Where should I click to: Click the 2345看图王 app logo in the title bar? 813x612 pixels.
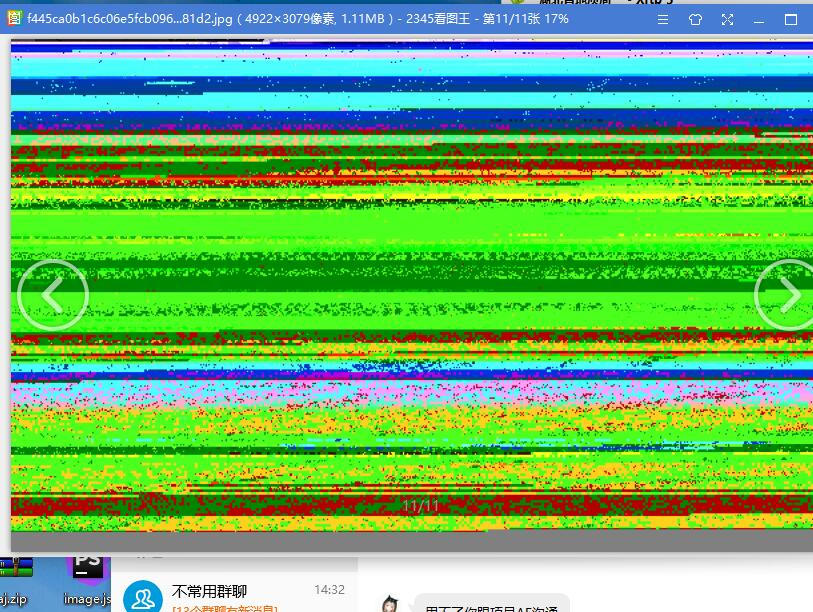point(14,19)
